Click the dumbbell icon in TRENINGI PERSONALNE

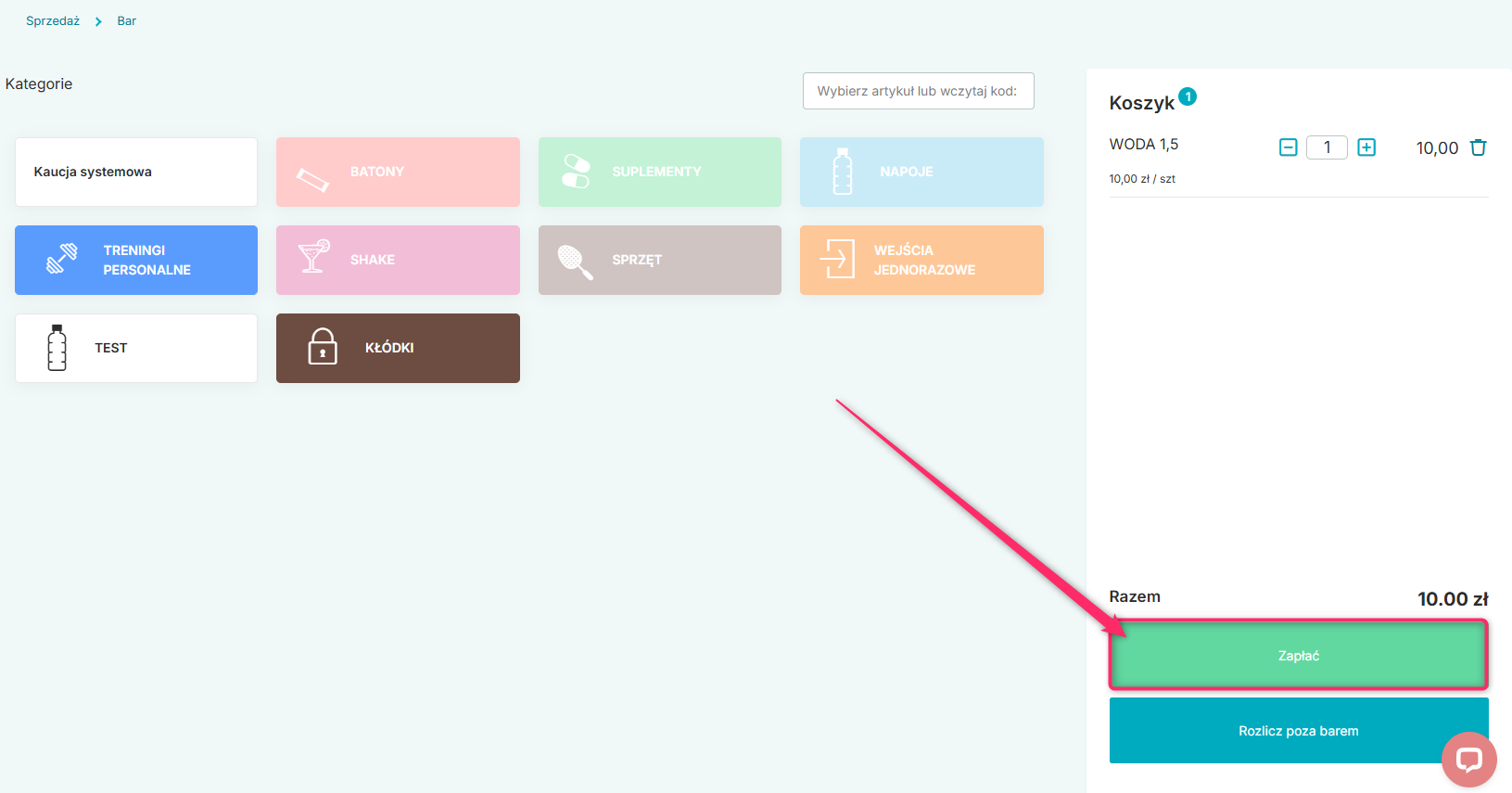pyautogui.click(x=62, y=259)
